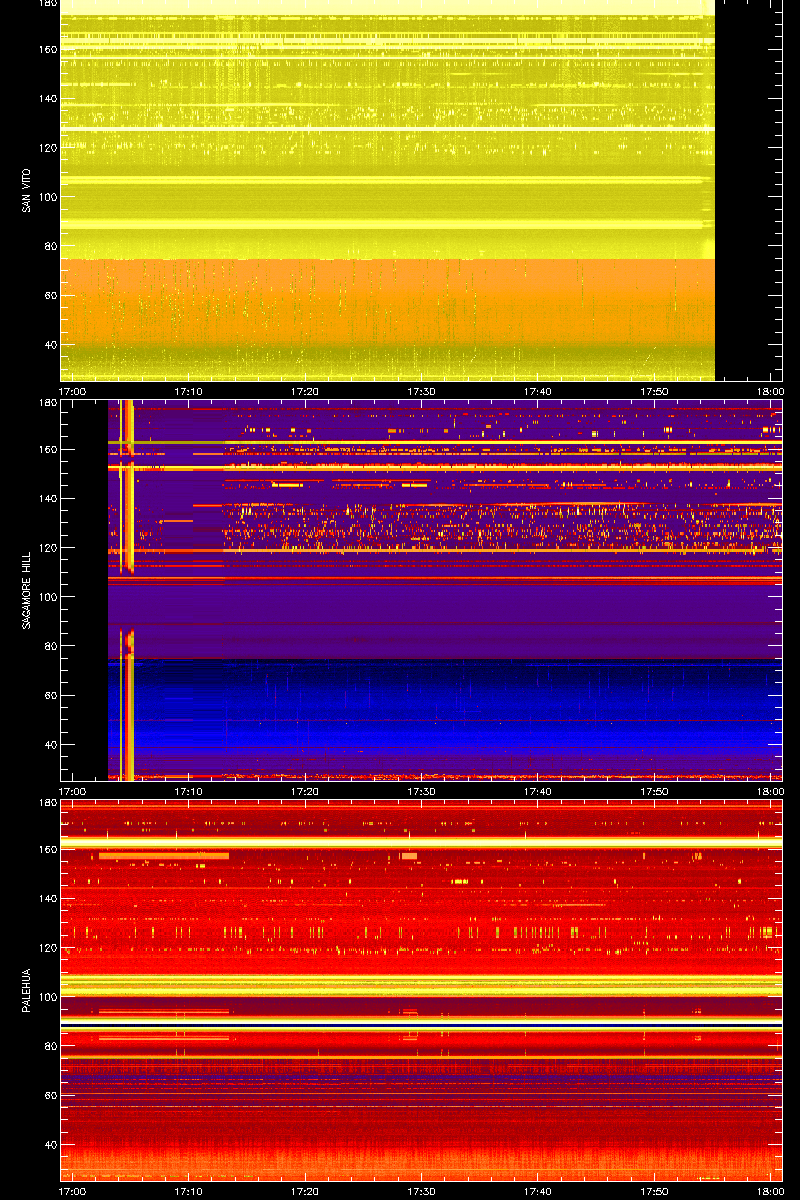This screenshot has height=1200, width=800.
Task: Click the 17:00 time label under Palehua panel
Action: pos(72,1192)
